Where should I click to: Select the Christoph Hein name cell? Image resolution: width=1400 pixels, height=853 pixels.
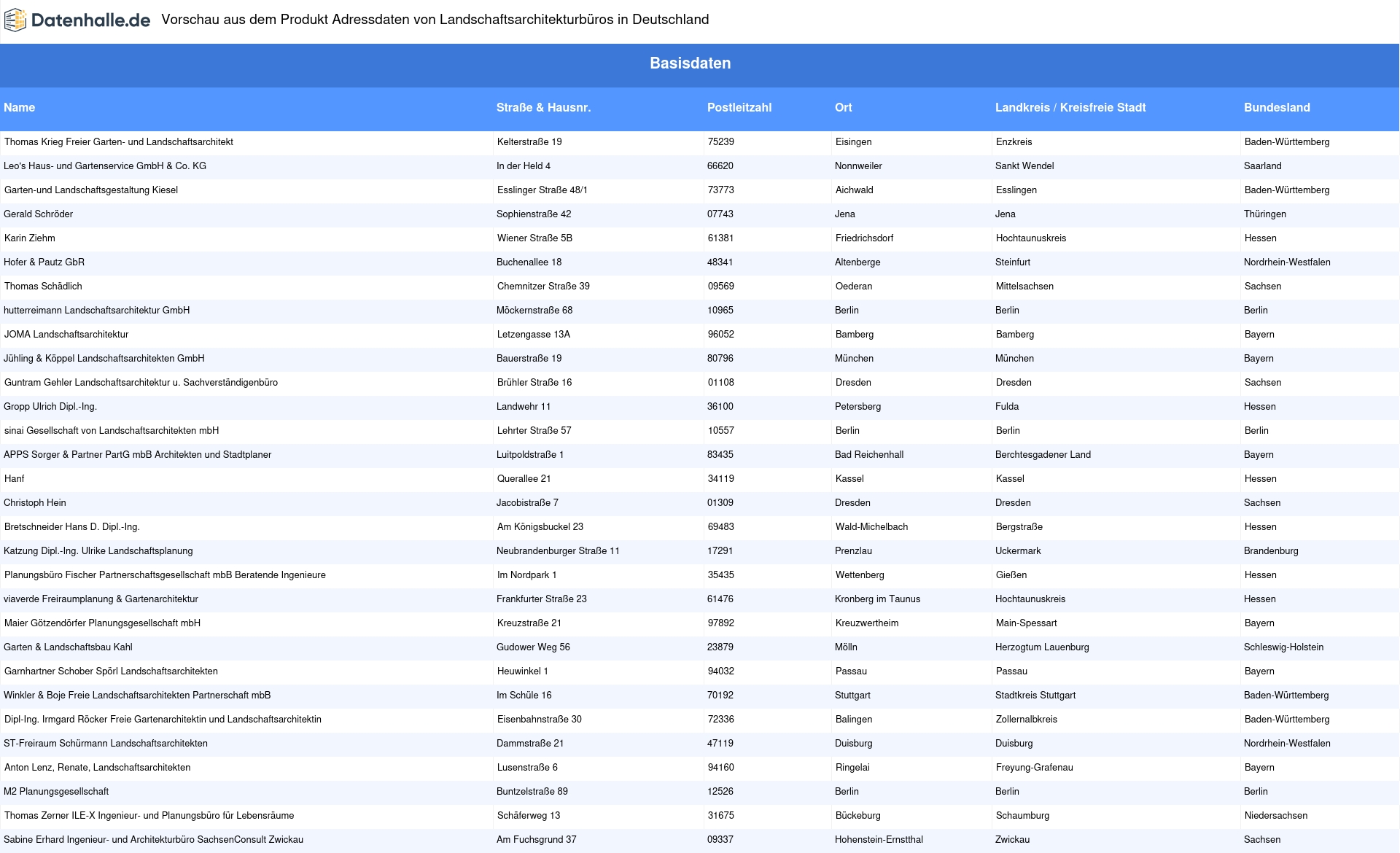tap(35, 503)
